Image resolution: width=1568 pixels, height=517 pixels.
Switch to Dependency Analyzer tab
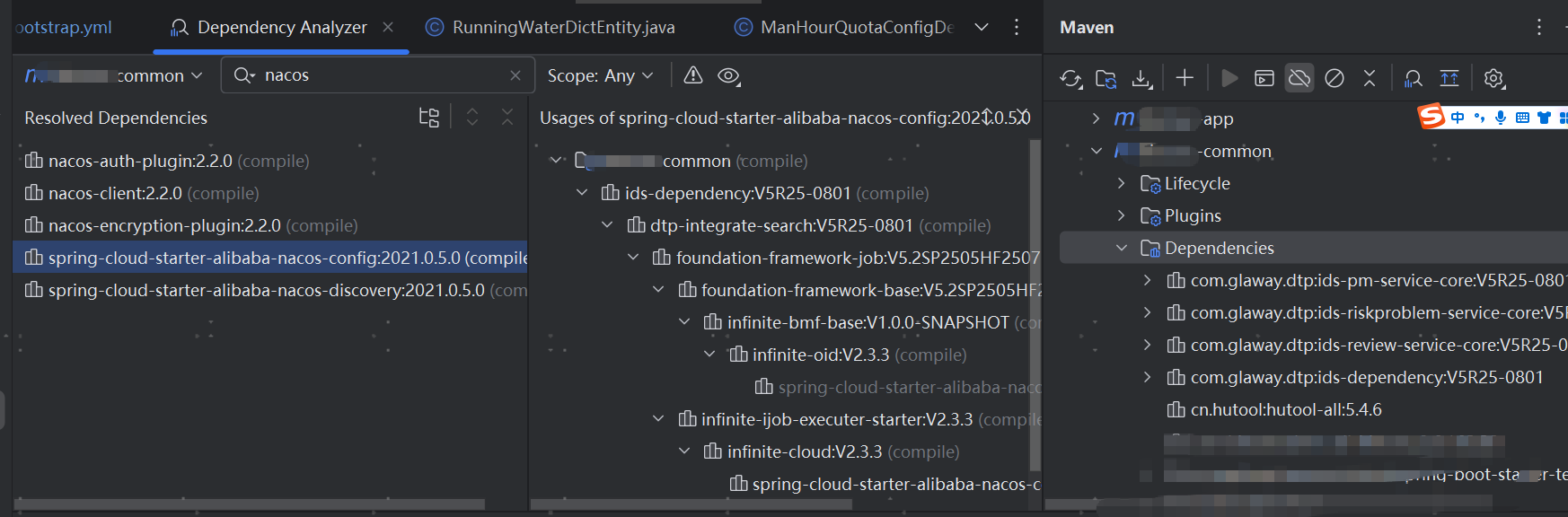coord(282,27)
